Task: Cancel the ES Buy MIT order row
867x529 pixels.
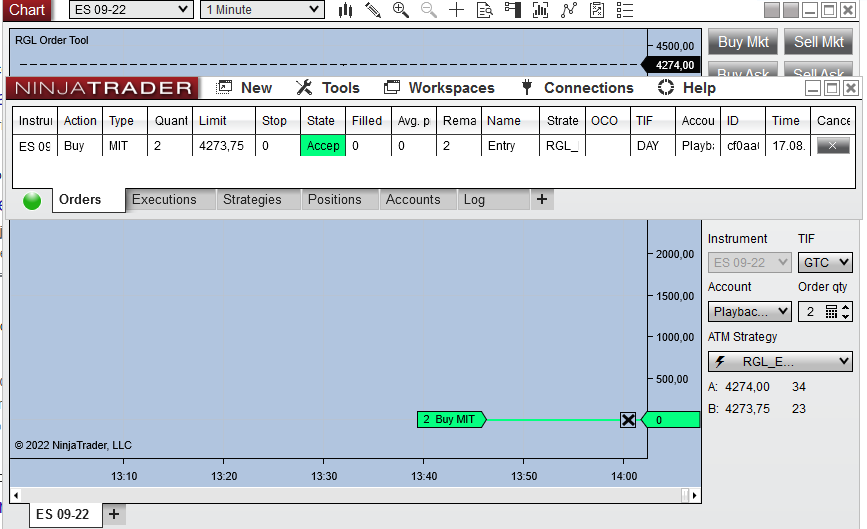Action: 833,146
